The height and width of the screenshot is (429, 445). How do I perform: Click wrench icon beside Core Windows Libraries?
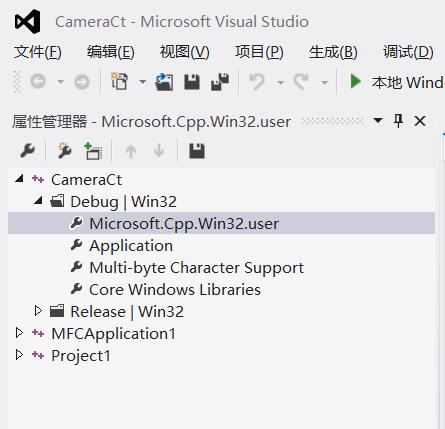77,289
